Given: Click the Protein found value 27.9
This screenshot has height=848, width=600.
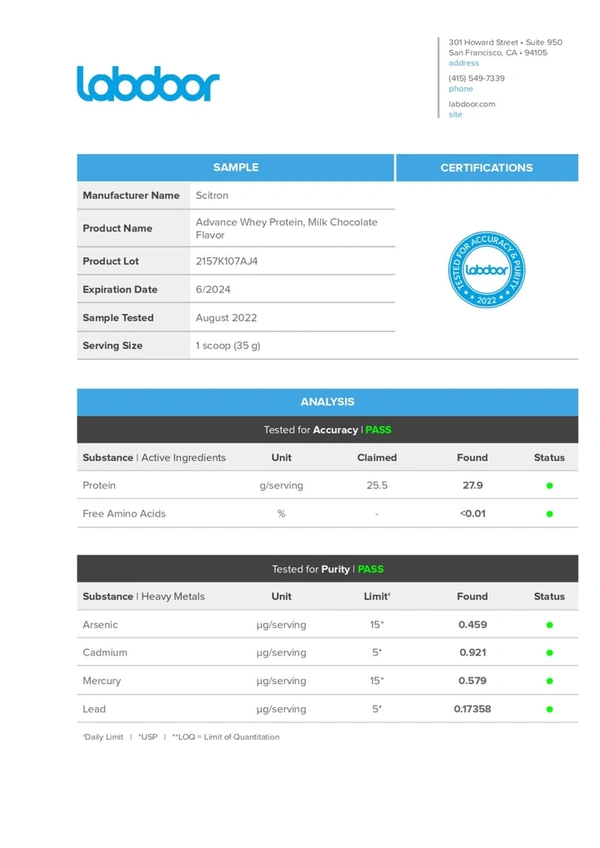Looking at the screenshot, I should click(472, 485).
